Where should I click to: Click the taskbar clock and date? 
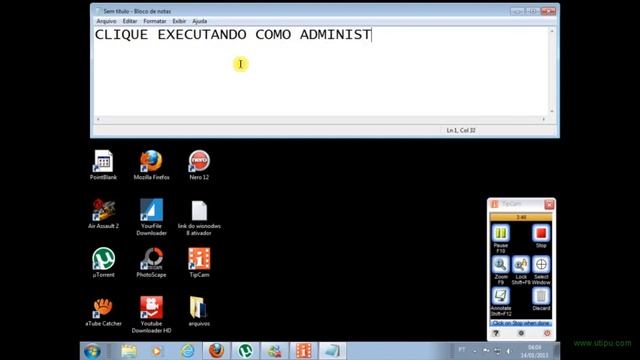click(x=534, y=351)
